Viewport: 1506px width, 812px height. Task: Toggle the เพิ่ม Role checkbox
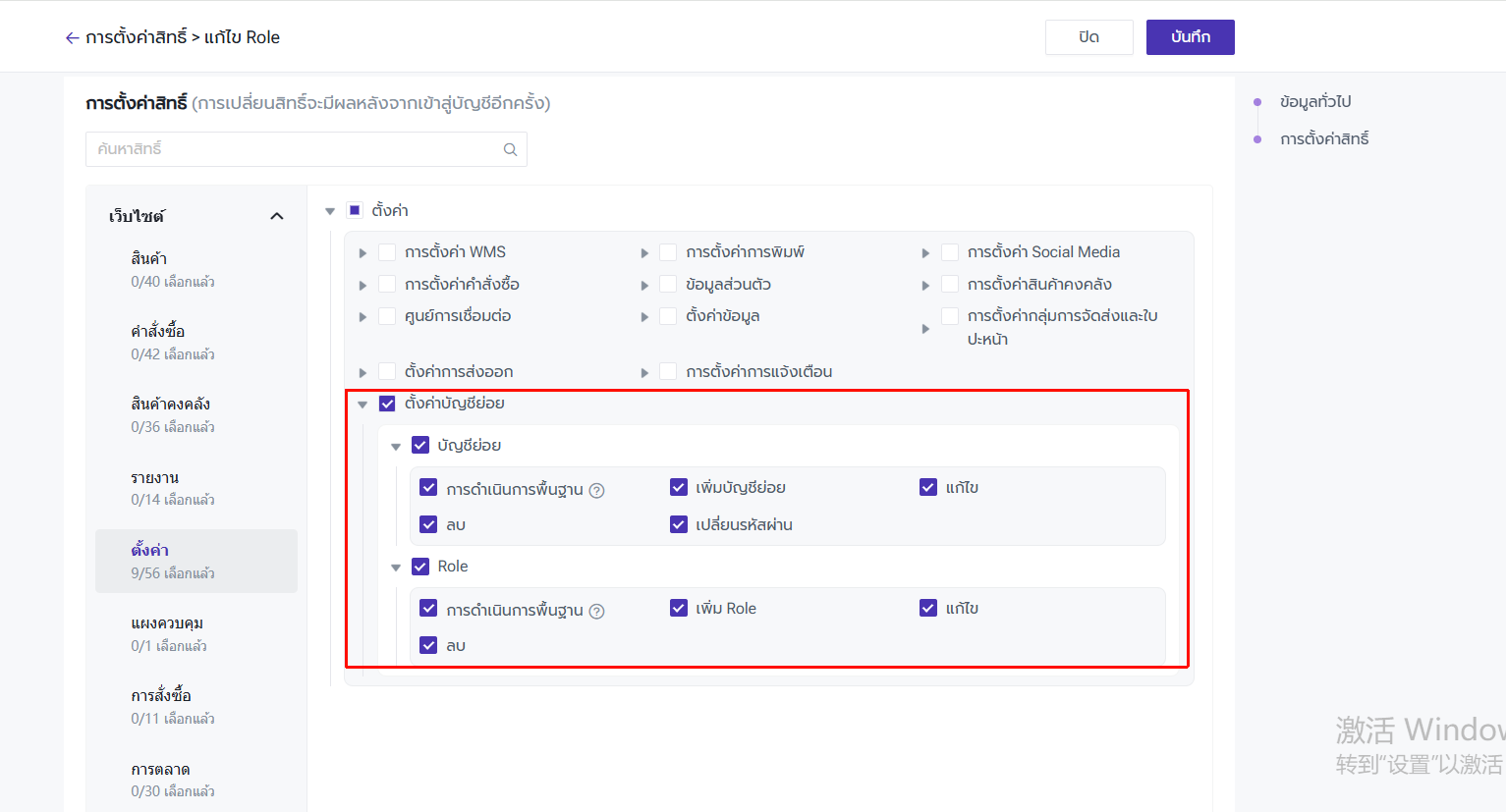[x=679, y=608]
